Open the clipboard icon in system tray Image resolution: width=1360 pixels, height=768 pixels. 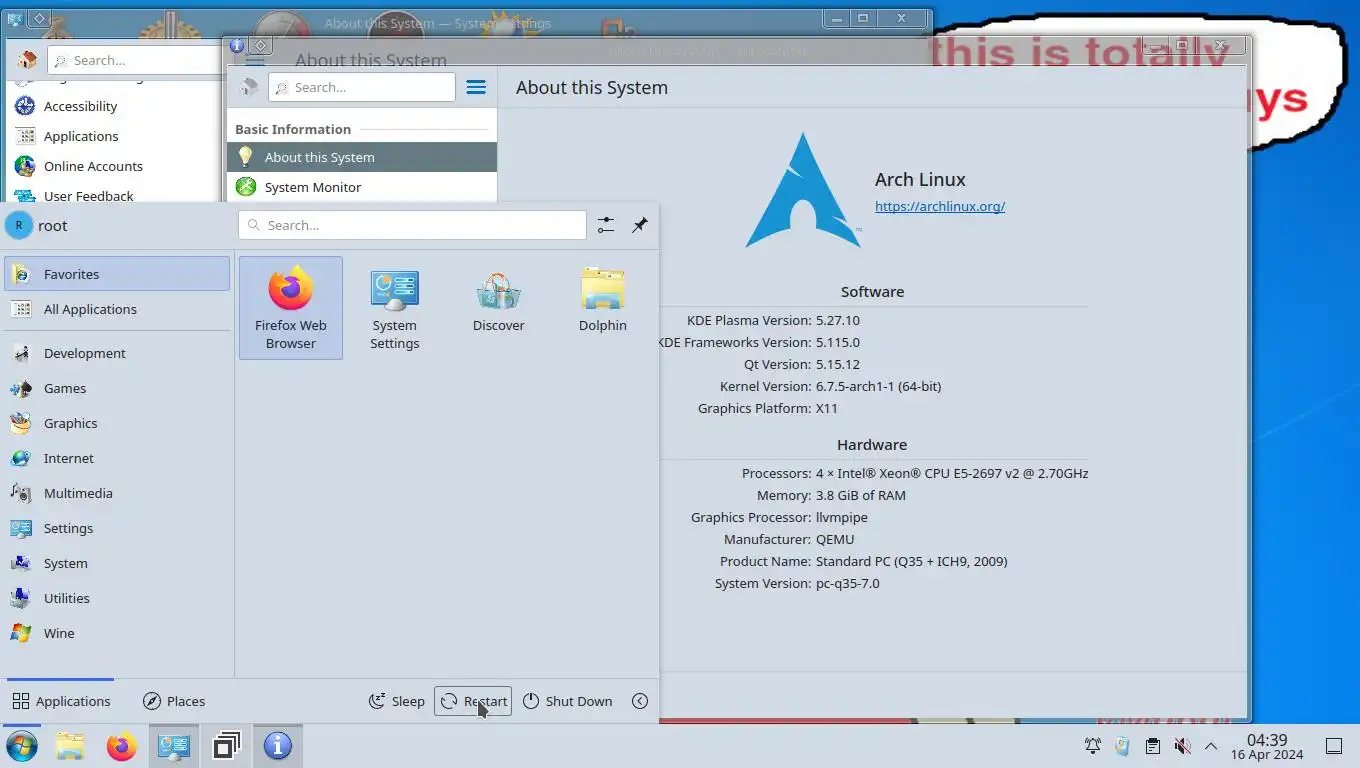[1152, 746]
